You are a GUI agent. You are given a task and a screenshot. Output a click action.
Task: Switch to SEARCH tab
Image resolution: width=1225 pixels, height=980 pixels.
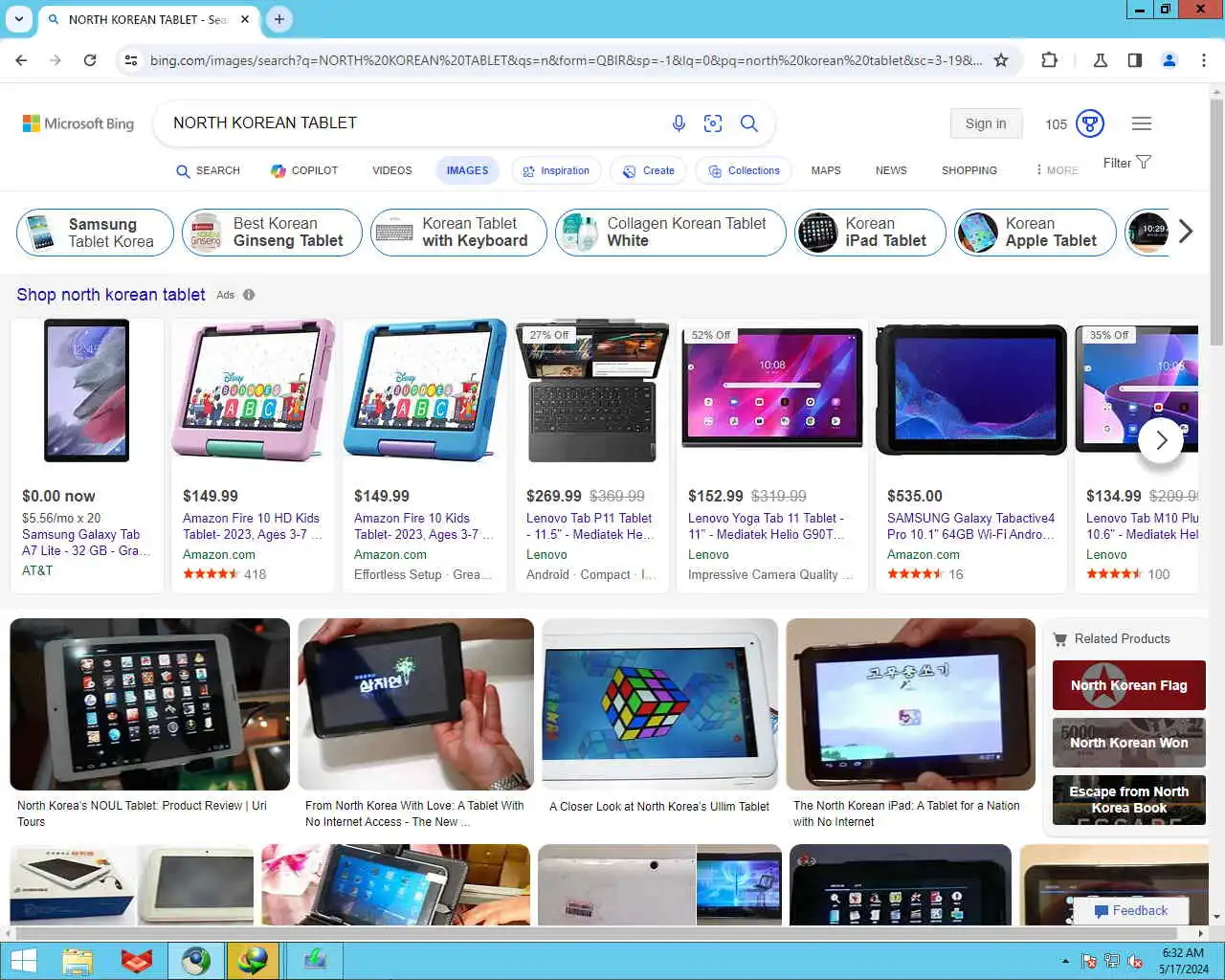[x=208, y=170]
